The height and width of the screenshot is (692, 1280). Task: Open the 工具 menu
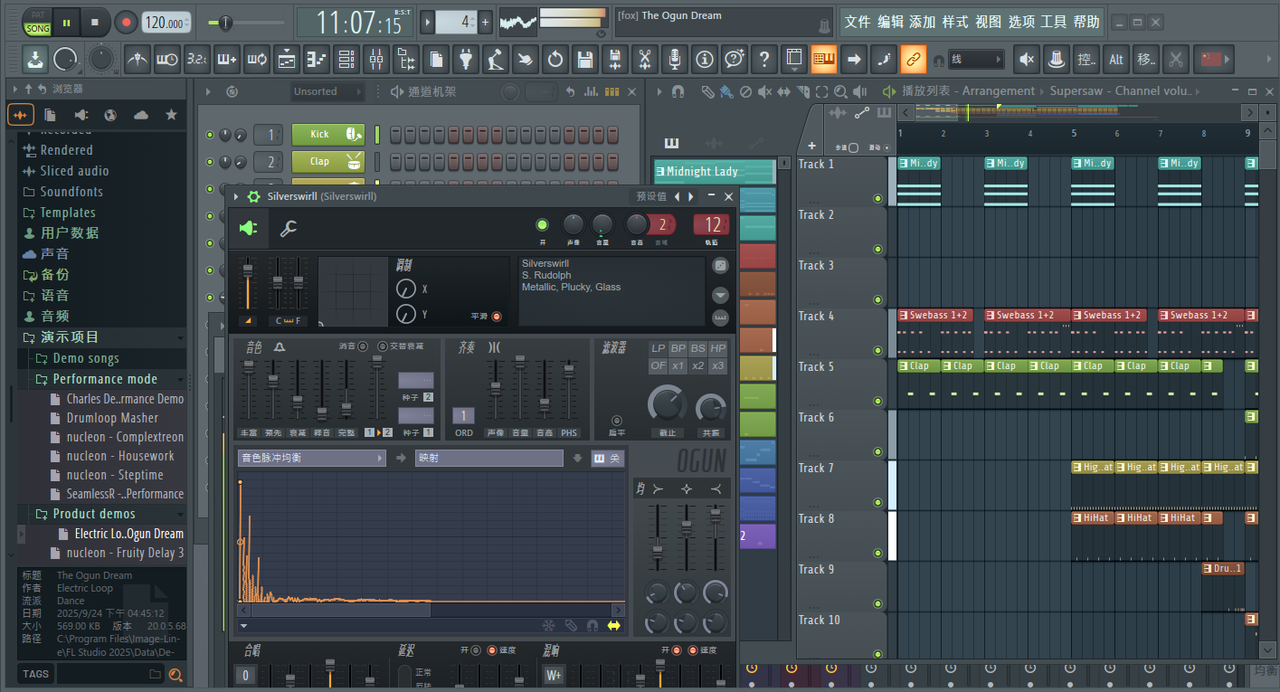click(x=1053, y=22)
